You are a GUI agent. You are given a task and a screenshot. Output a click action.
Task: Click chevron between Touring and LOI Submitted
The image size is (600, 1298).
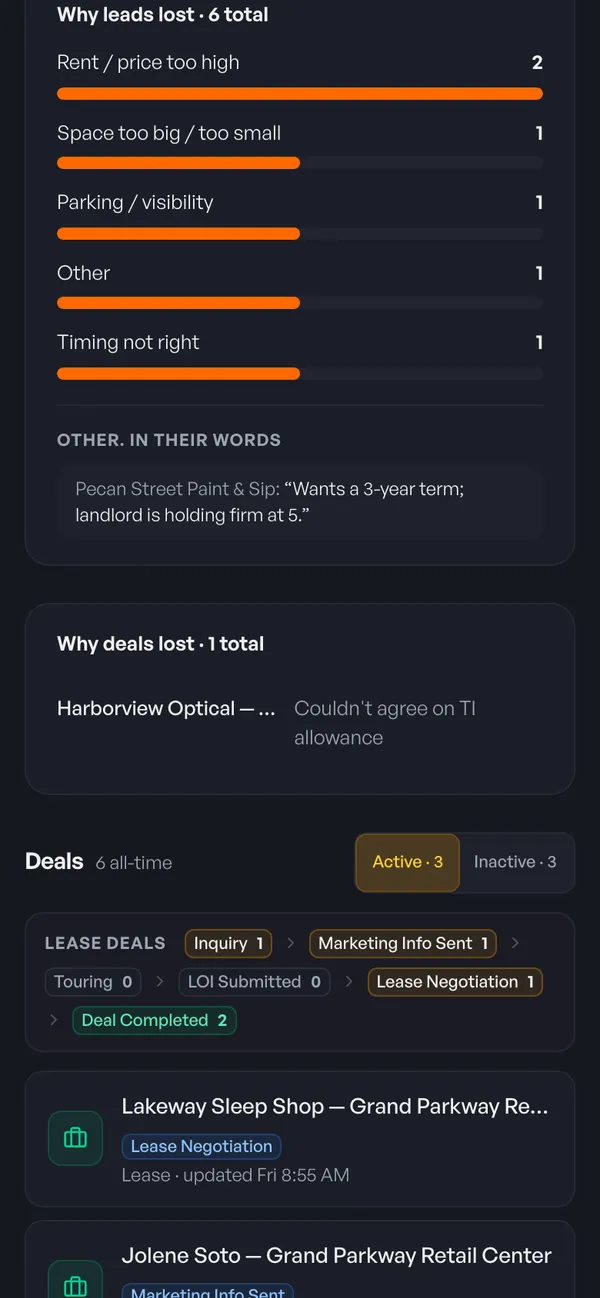click(x=159, y=982)
